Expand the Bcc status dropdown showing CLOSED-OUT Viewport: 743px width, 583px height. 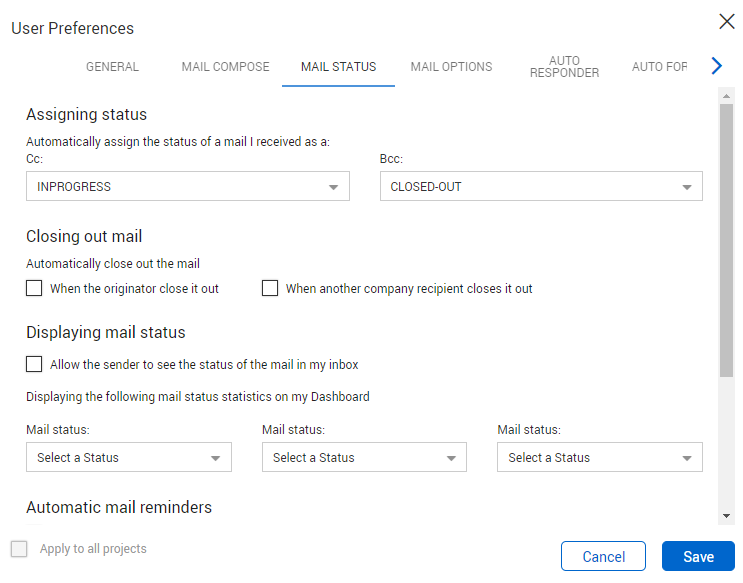click(541, 187)
